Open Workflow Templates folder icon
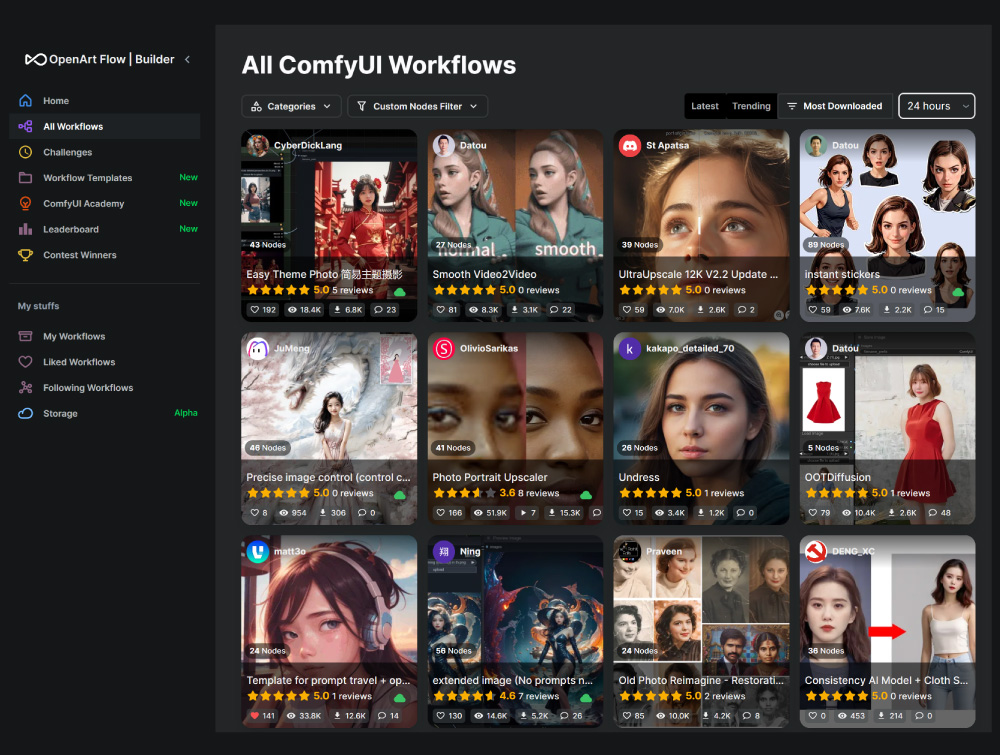The image size is (1000, 755). [26, 177]
